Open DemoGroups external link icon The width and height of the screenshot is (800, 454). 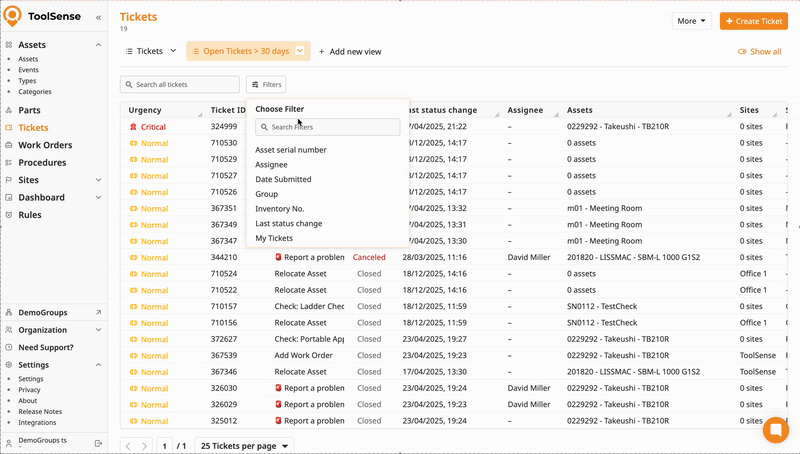click(x=98, y=312)
